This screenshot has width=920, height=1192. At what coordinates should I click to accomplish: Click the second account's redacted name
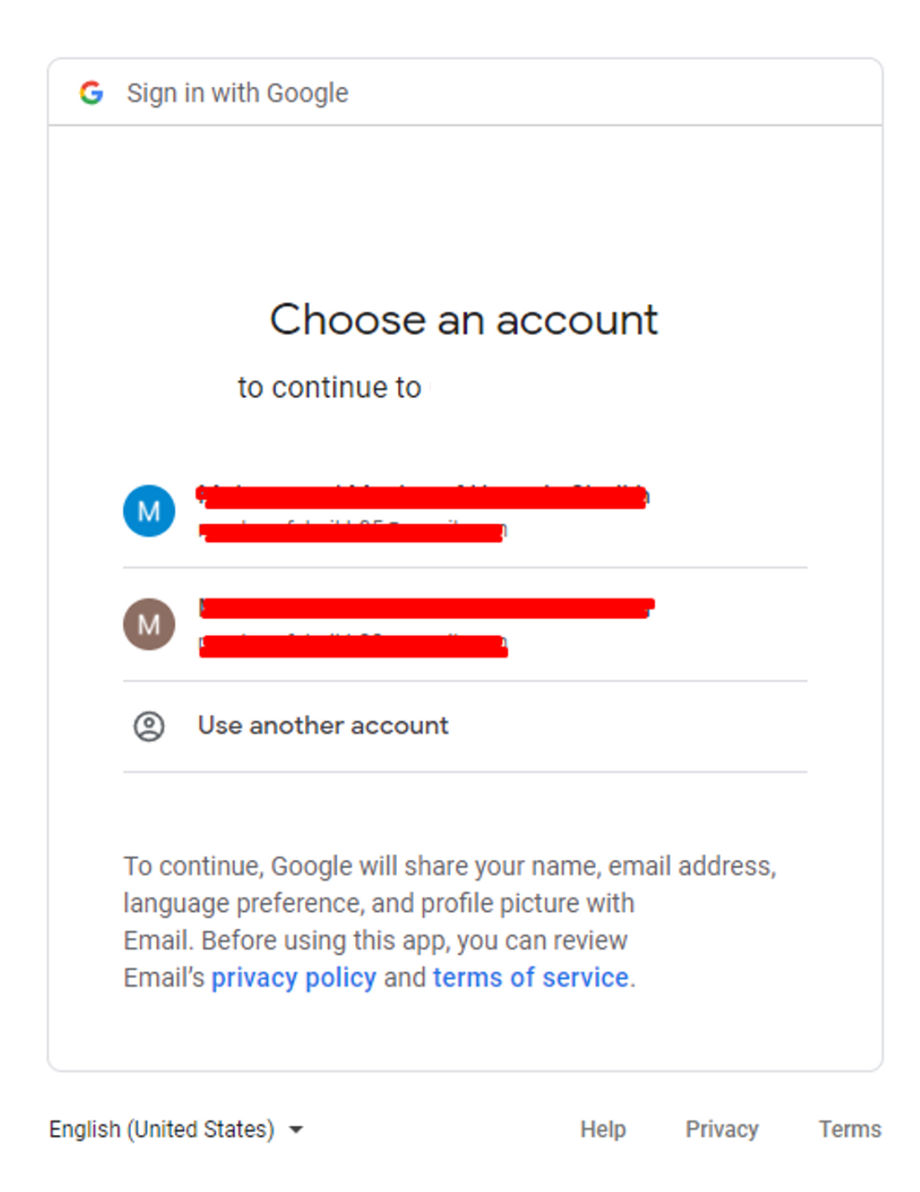[426, 607]
